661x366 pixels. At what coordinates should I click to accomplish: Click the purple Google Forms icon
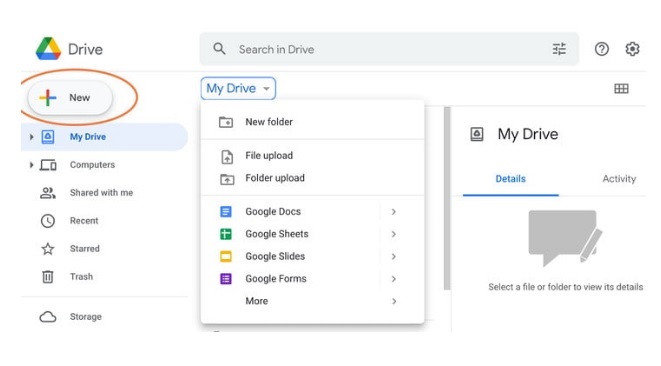pos(226,279)
